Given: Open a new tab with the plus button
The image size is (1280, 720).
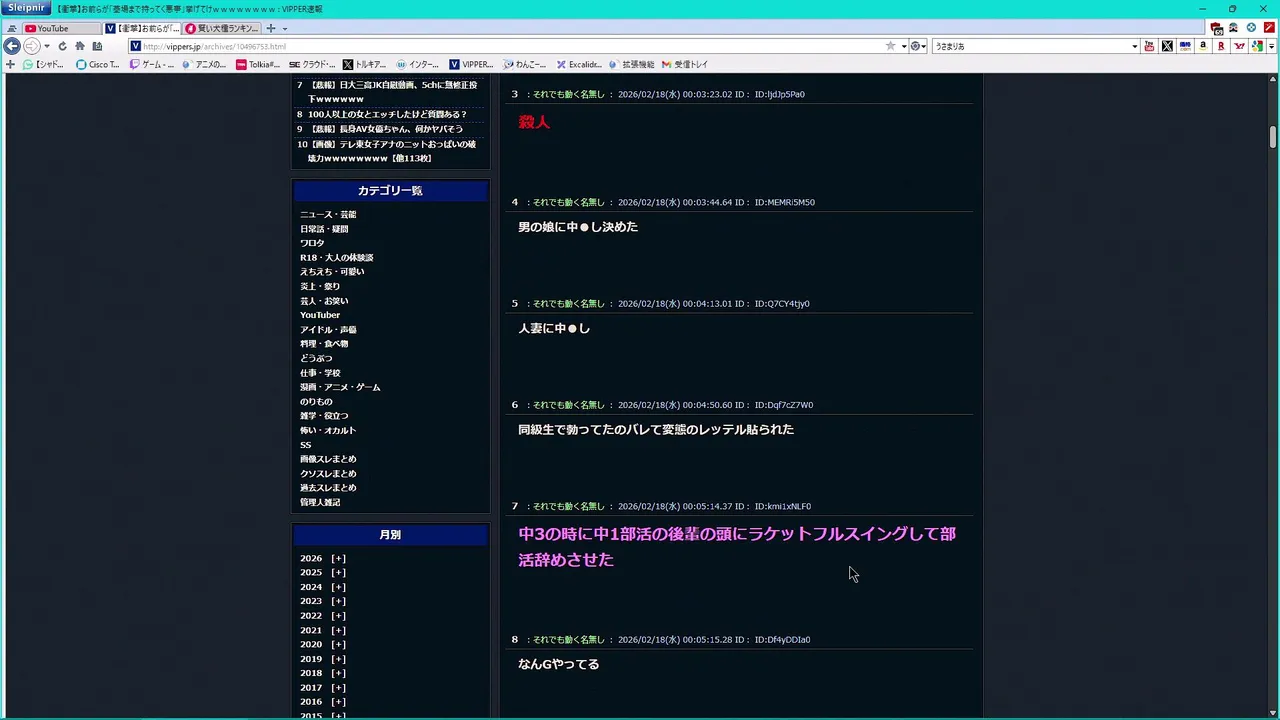Looking at the screenshot, I should [270, 28].
